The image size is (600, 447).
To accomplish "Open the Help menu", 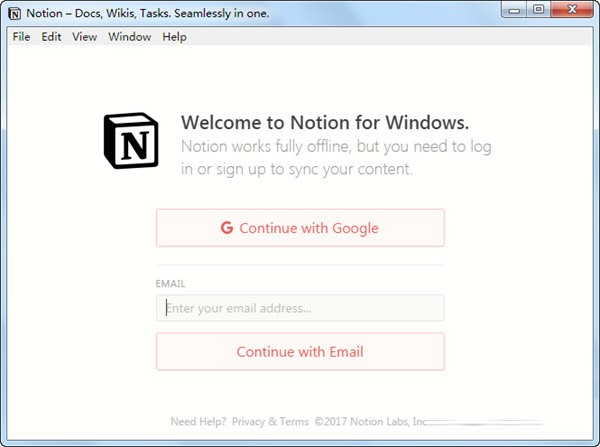I will click(x=174, y=37).
